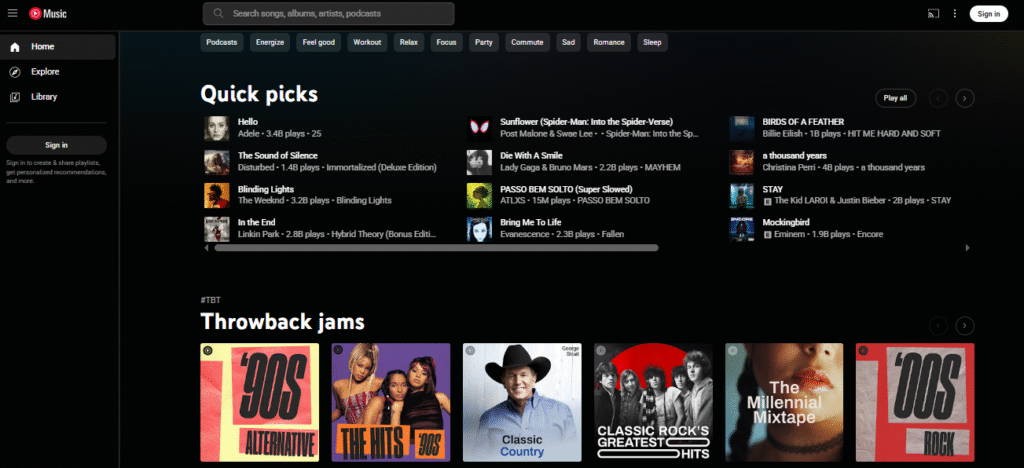Click a thousand years album art

pos(742,162)
